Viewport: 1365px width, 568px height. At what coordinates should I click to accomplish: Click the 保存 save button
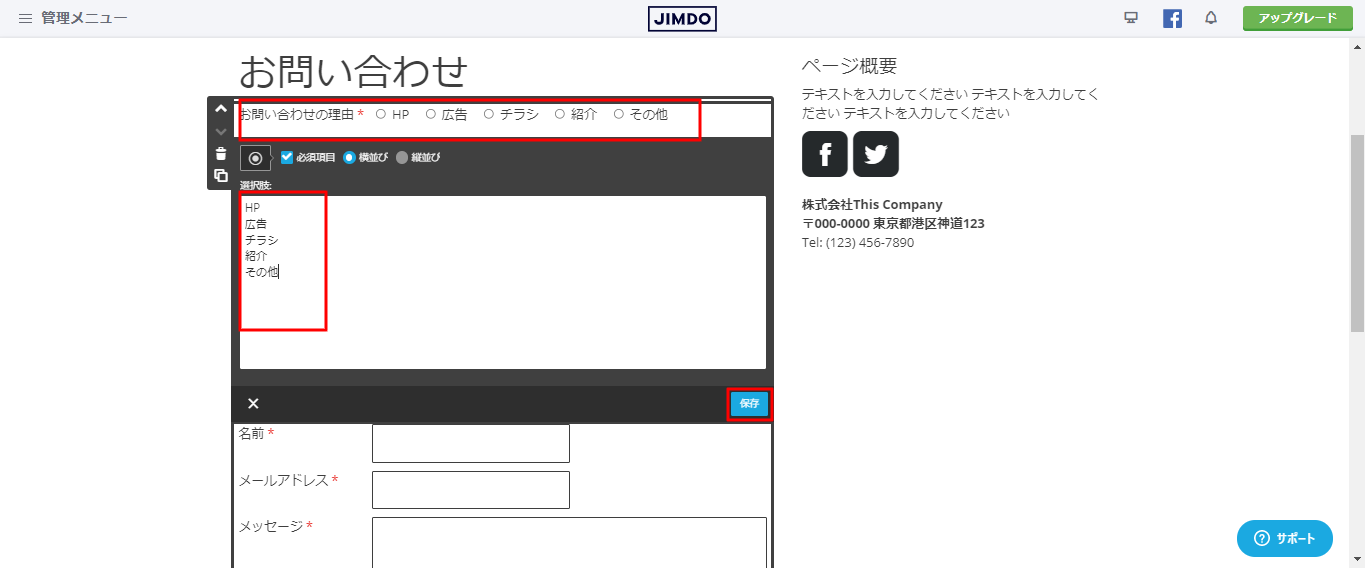(749, 403)
